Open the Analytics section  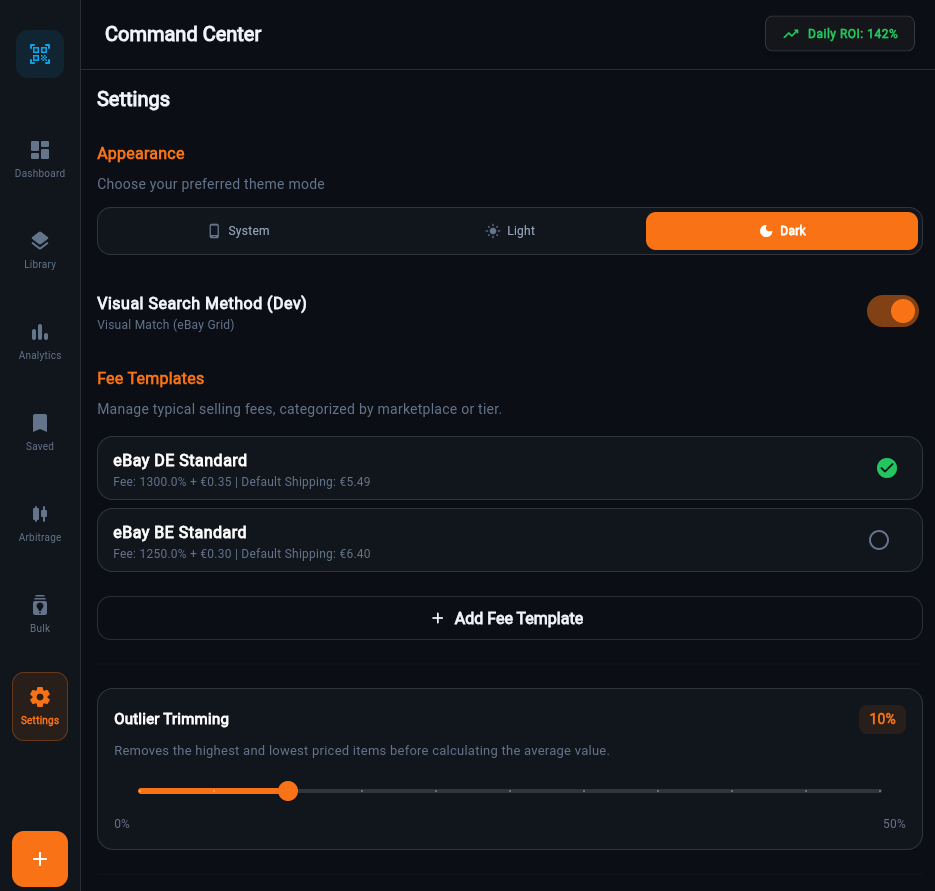pyautogui.click(x=40, y=340)
